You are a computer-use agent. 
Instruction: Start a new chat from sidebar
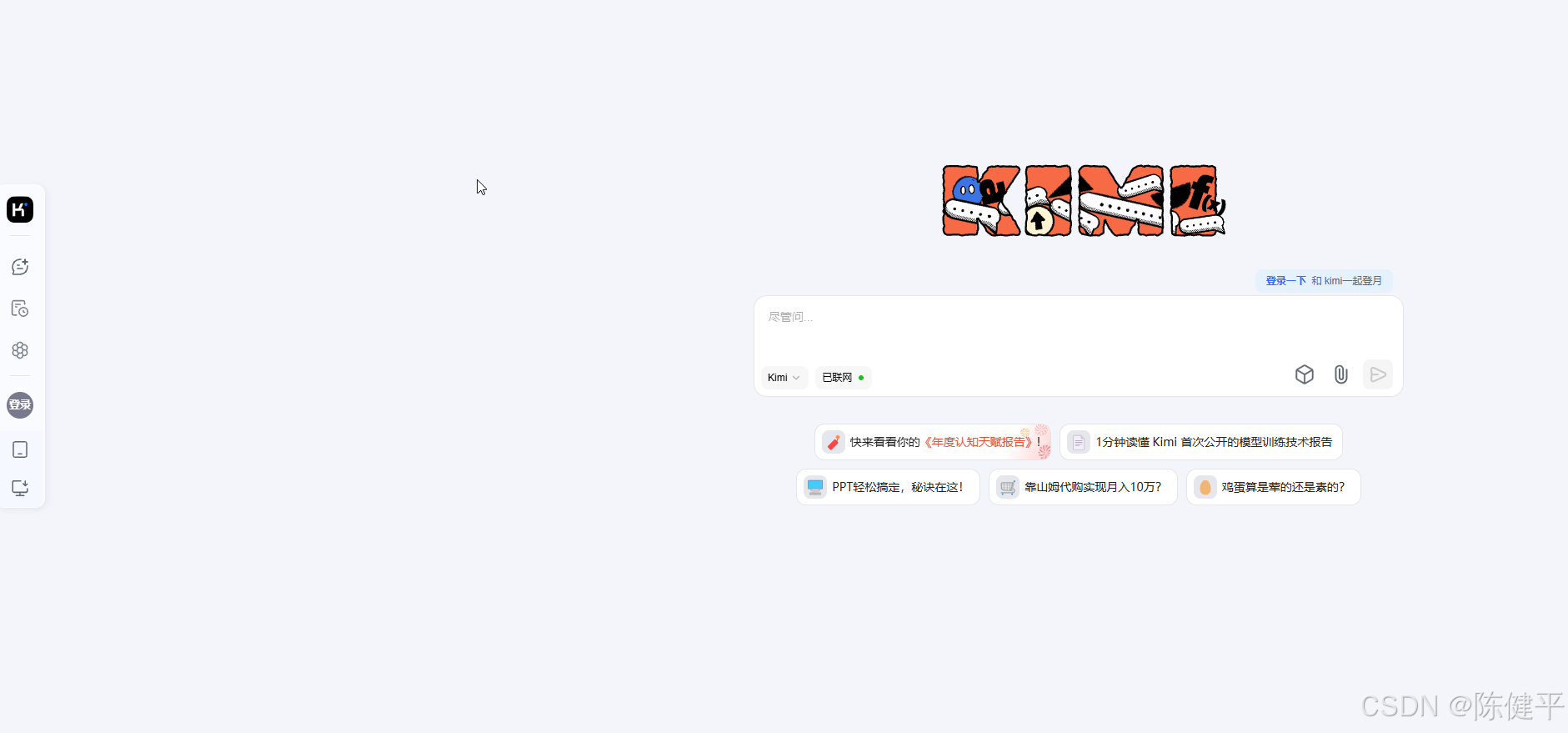(20, 267)
